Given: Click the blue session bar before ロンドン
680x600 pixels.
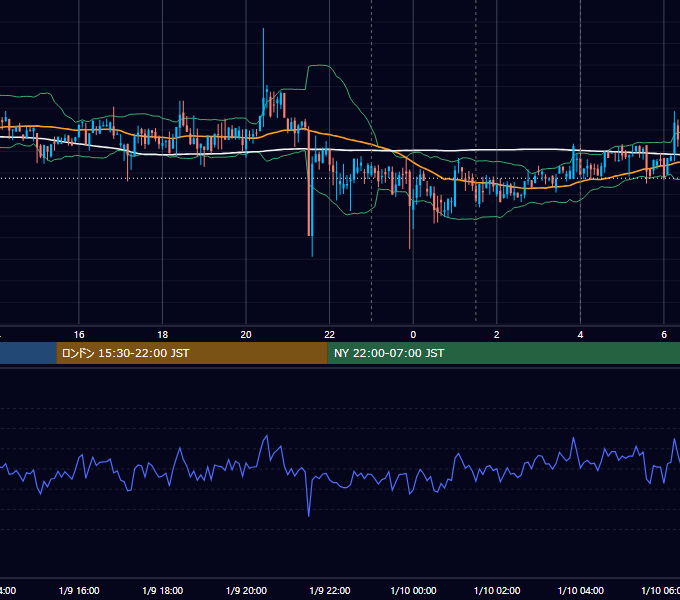Looking at the screenshot, I should click(x=28, y=353).
